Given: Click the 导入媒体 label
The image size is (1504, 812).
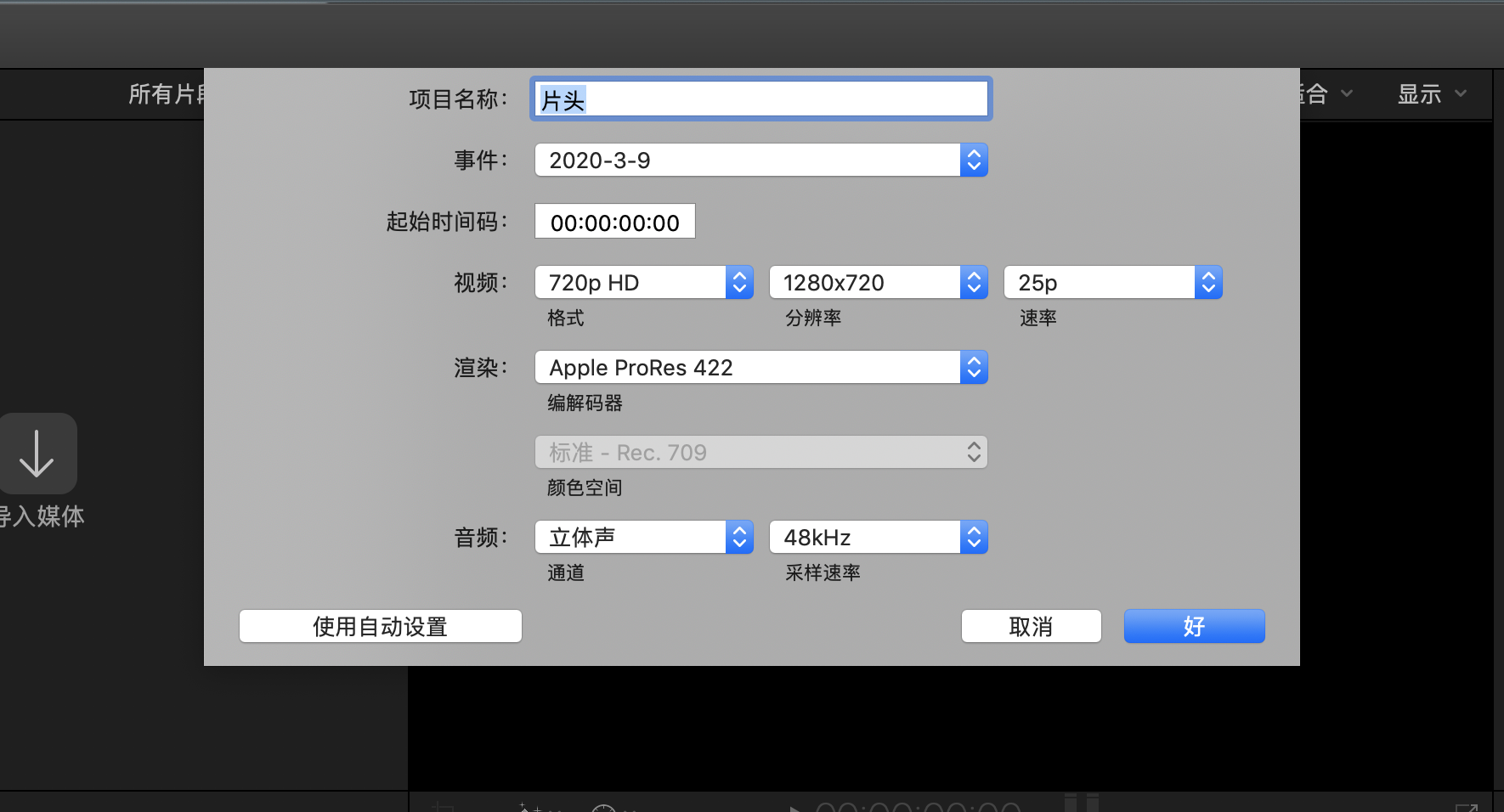Looking at the screenshot, I should [x=42, y=516].
